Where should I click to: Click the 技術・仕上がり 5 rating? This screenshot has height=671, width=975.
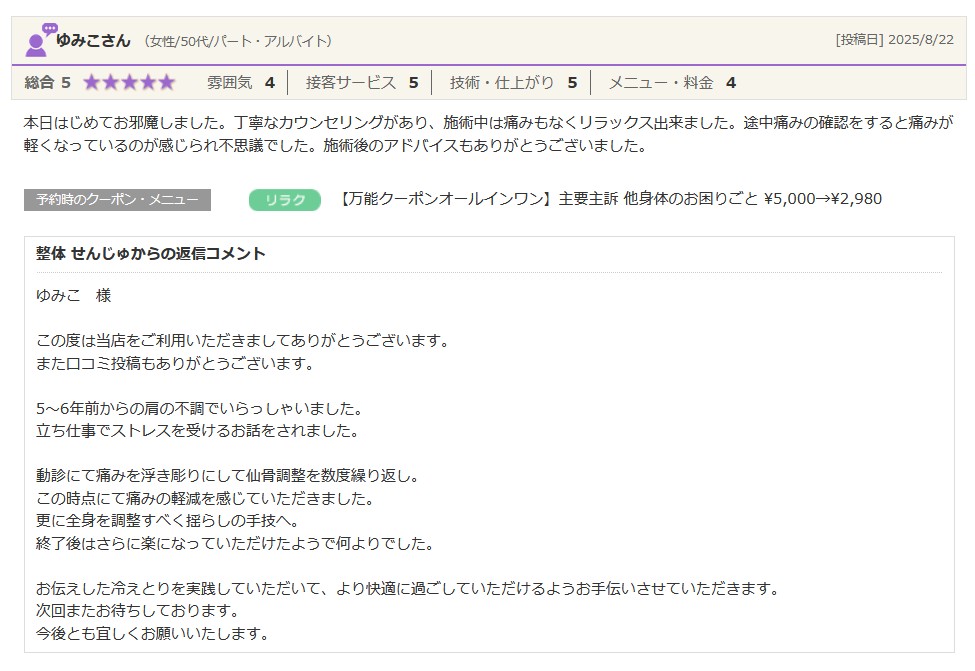[x=514, y=83]
